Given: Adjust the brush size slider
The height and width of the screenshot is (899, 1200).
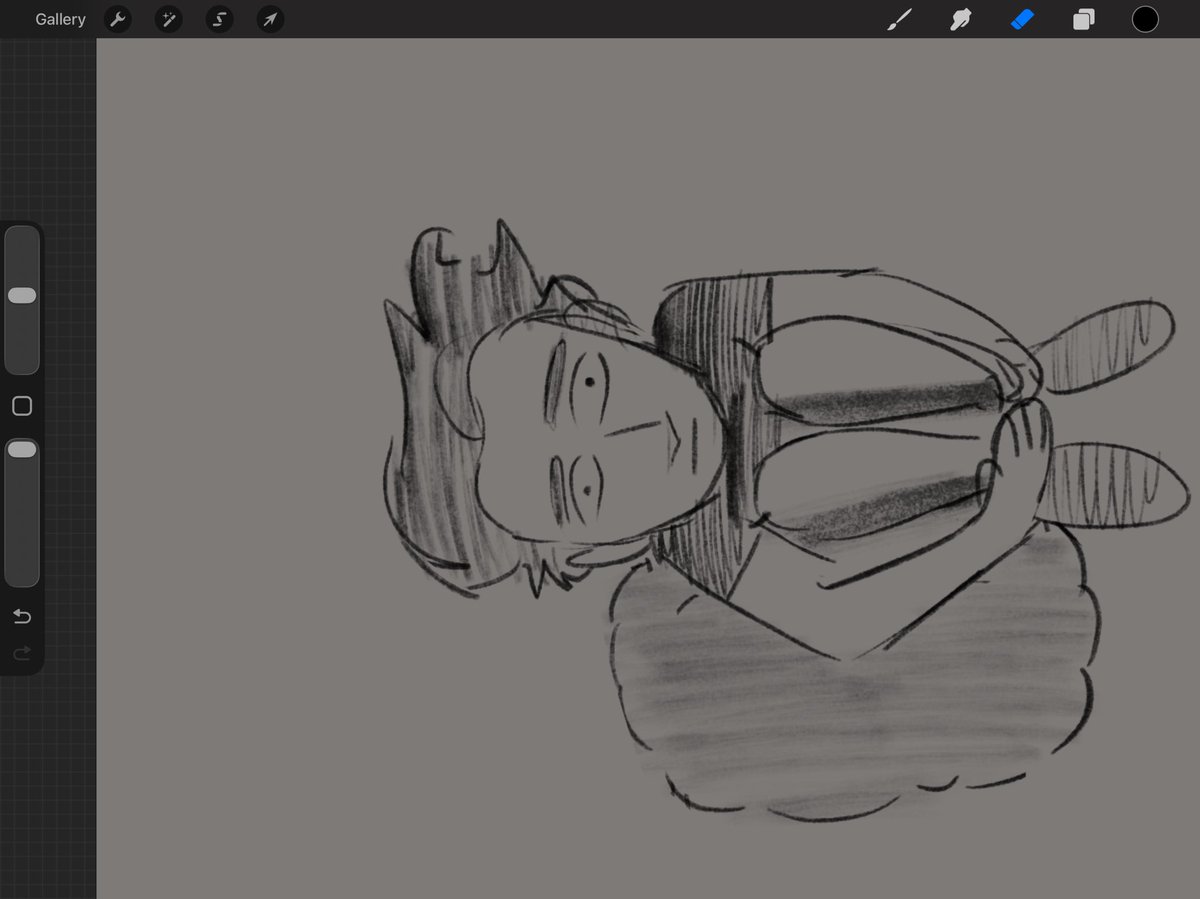Looking at the screenshot, I should (x=22, y=300).
